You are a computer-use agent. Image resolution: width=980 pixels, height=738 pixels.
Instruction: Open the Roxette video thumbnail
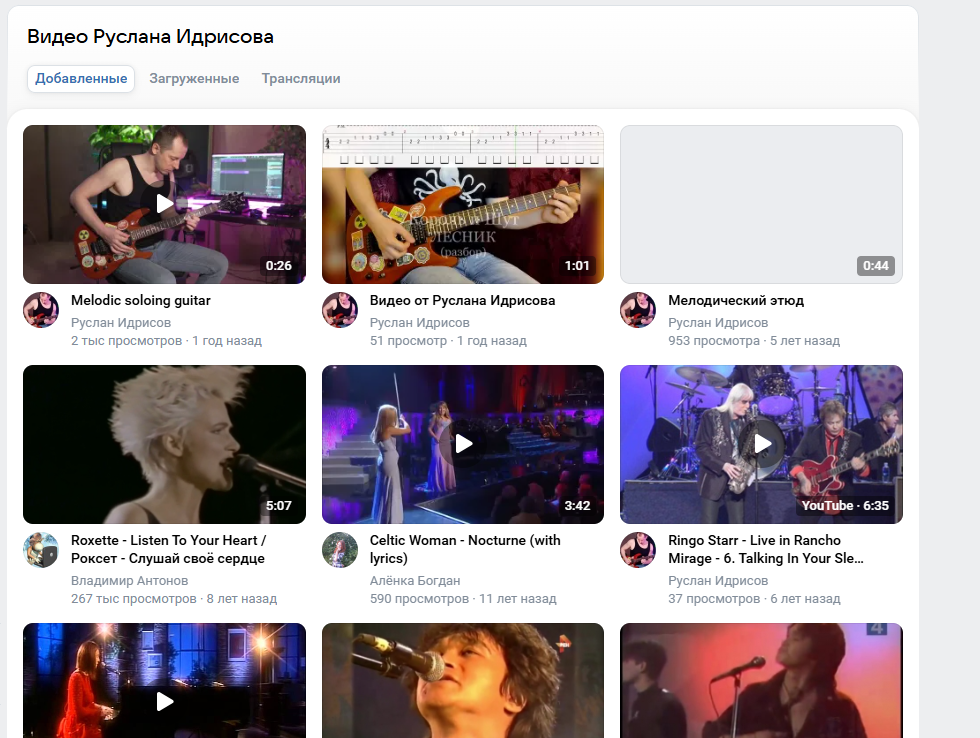tap(164, 444)
